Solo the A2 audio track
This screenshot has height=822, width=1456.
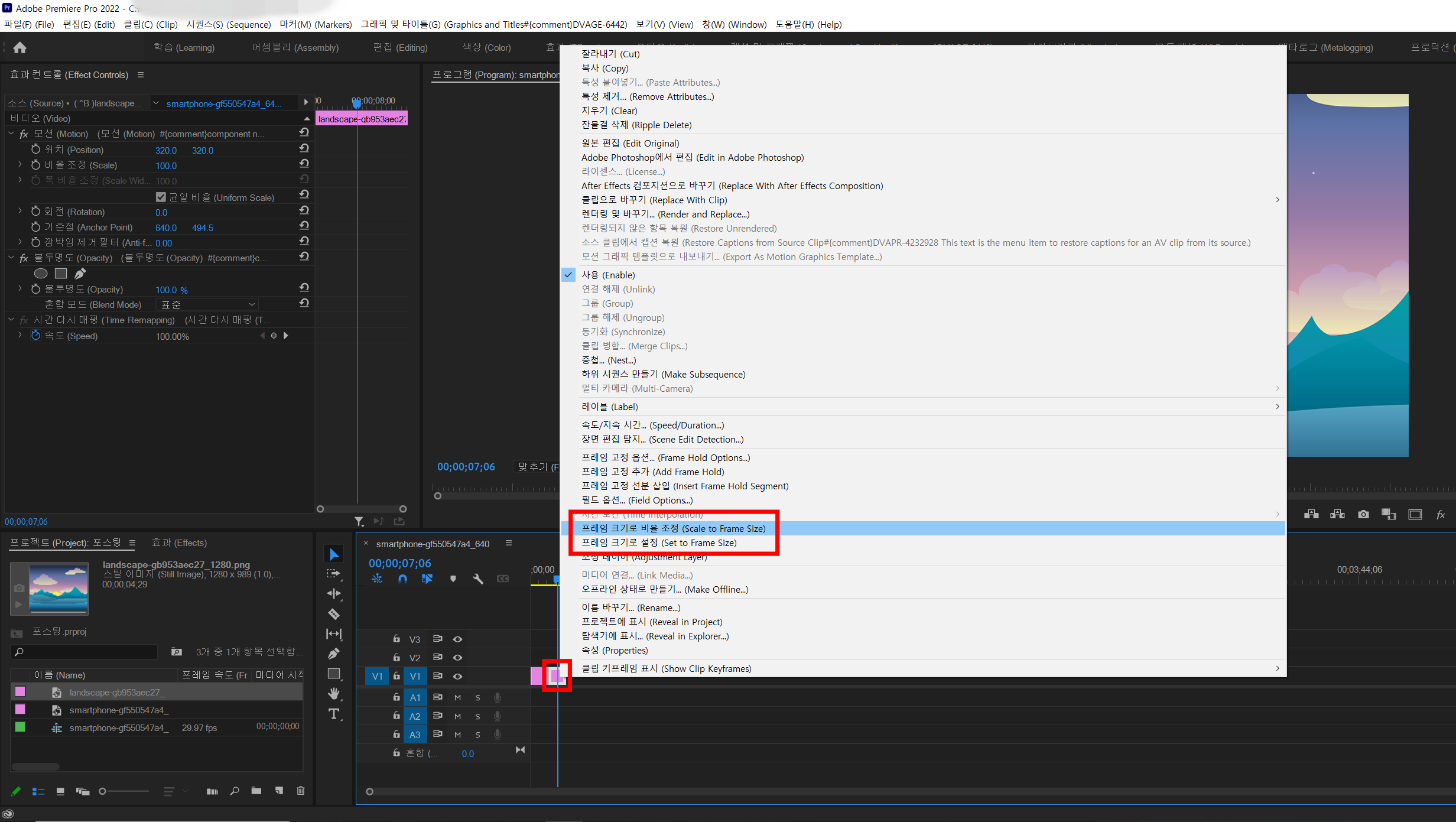(x=477, y=717)
